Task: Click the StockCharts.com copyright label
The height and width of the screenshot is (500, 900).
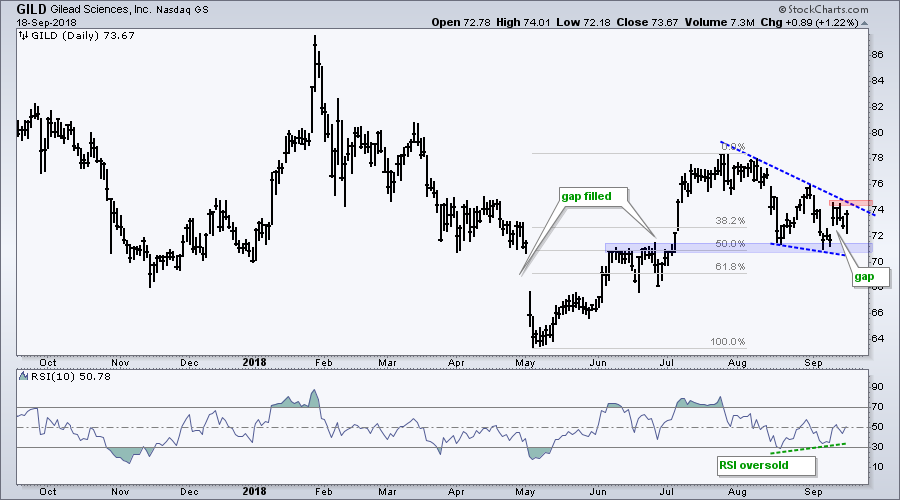Action: click(823, 9)
